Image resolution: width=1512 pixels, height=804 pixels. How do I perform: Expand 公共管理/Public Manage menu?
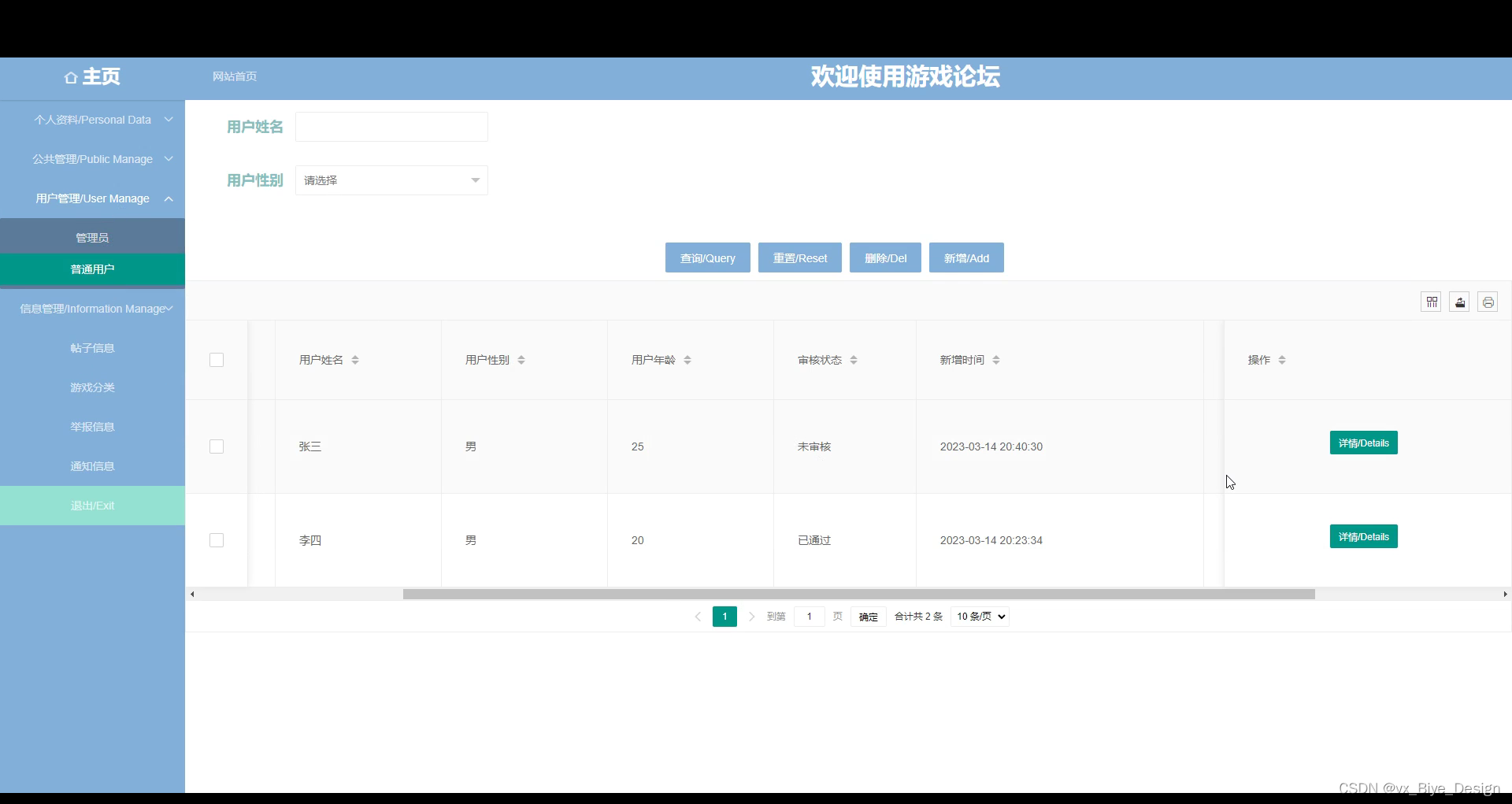coord(92,159)
